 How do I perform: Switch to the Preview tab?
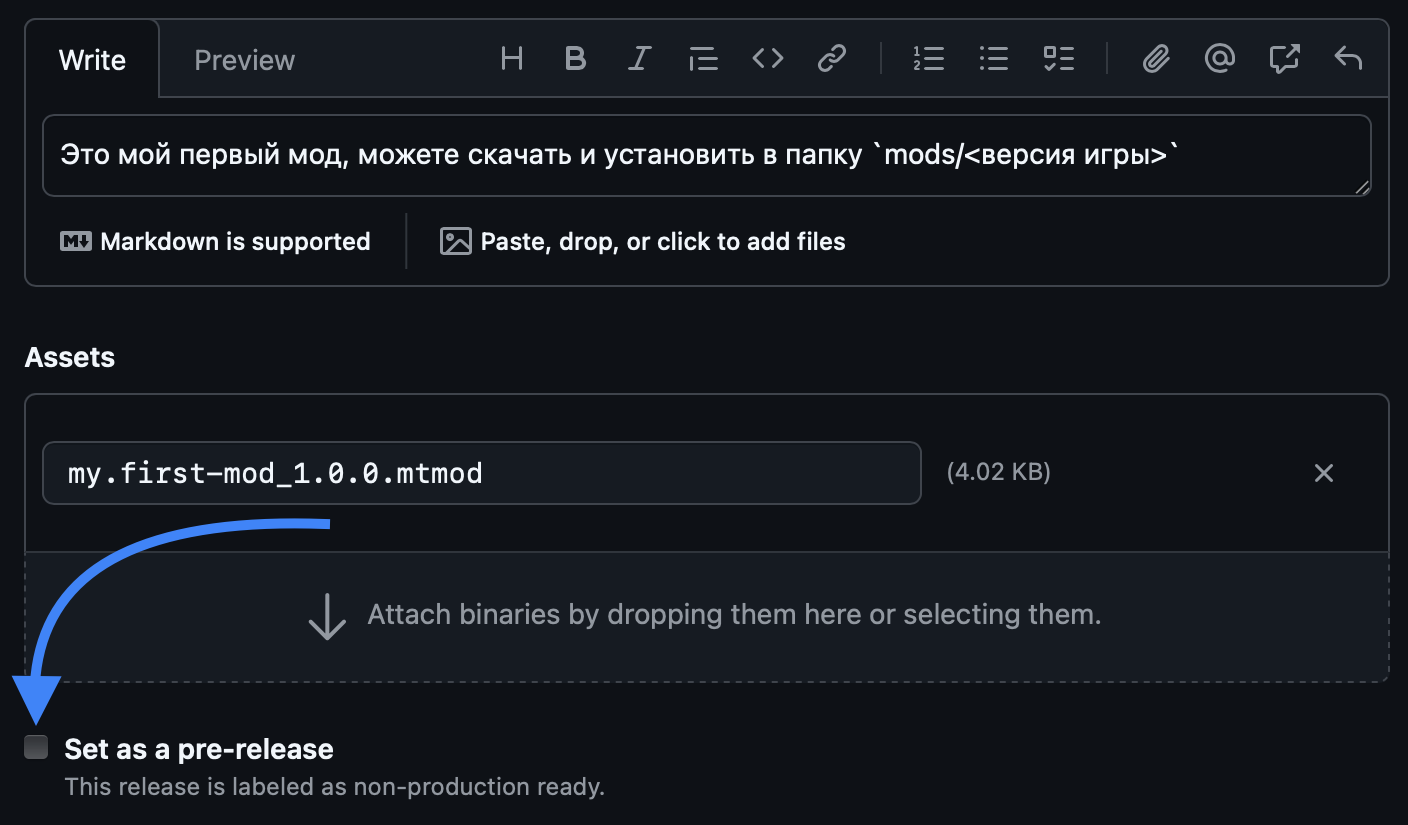point(244,59)
